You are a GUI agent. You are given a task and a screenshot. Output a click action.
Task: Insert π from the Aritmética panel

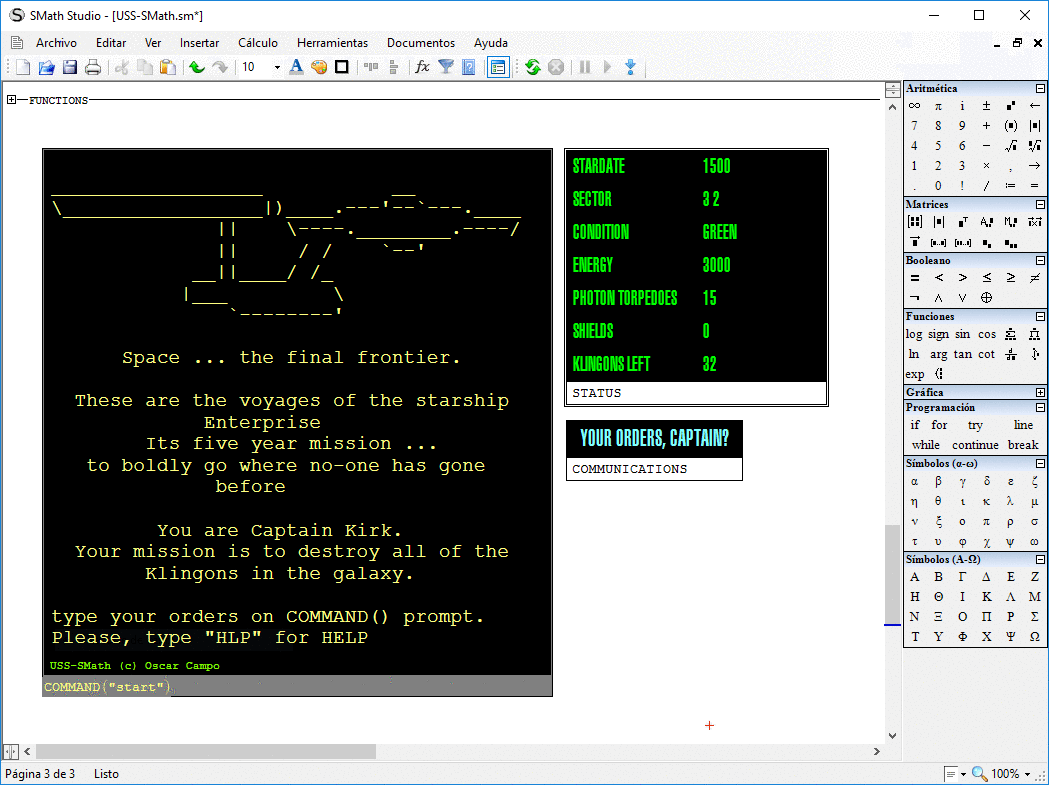coord(938,105)
